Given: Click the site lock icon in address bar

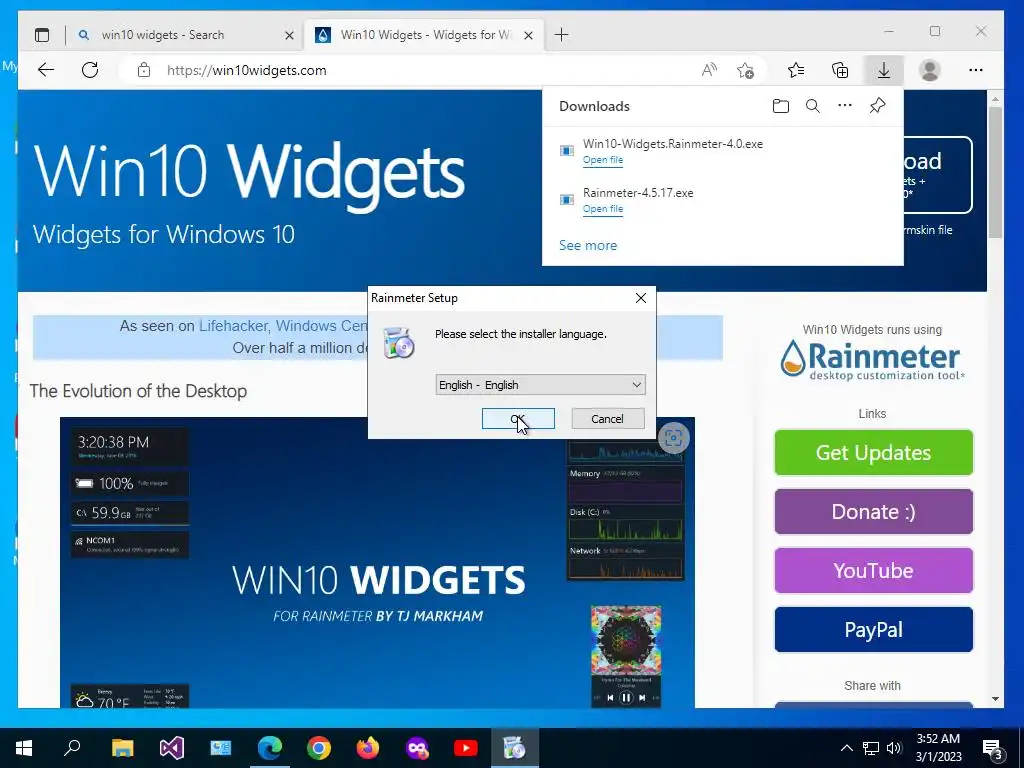Looking at the screenshot, I should click(x=144, y=70).
